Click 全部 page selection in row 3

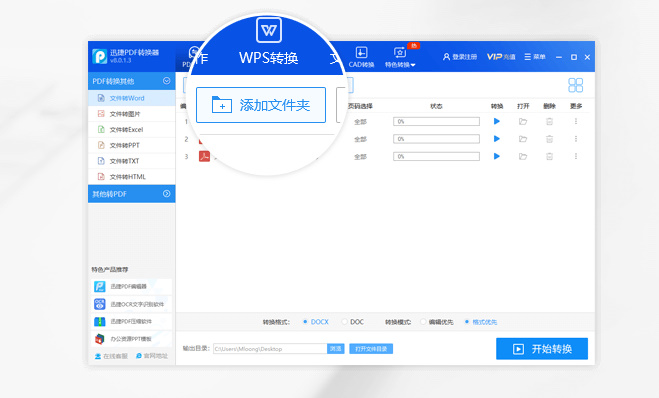[x=360, y=157]
